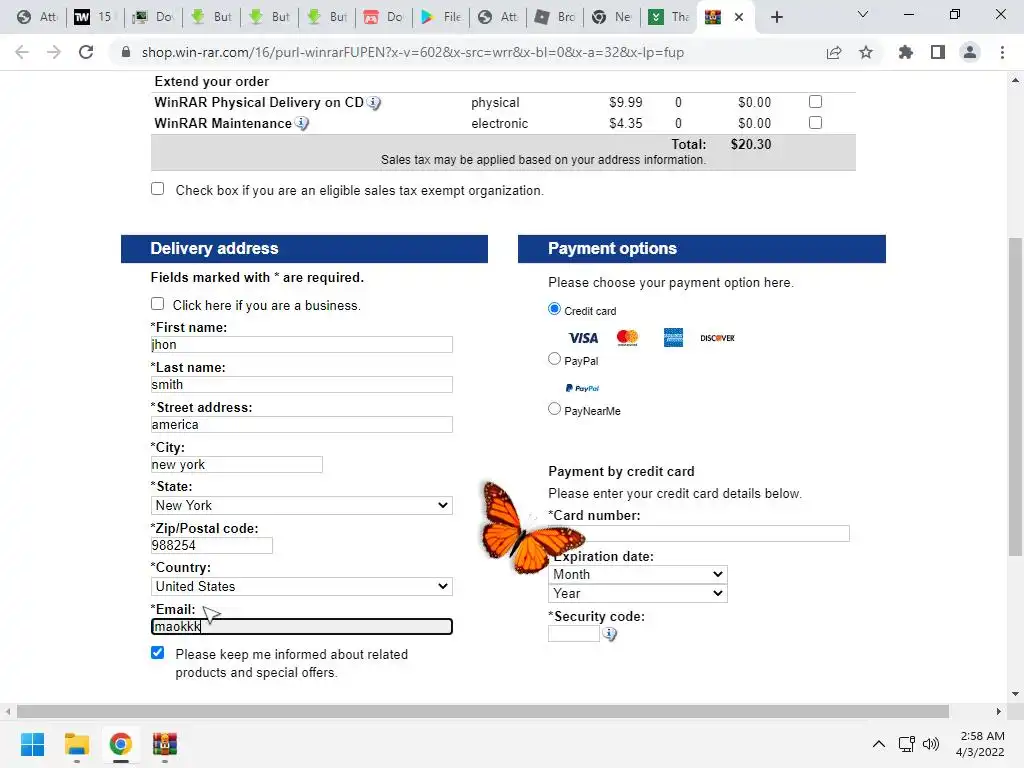Tick sales tax exempt organization checkbox

tap(157, 189)
